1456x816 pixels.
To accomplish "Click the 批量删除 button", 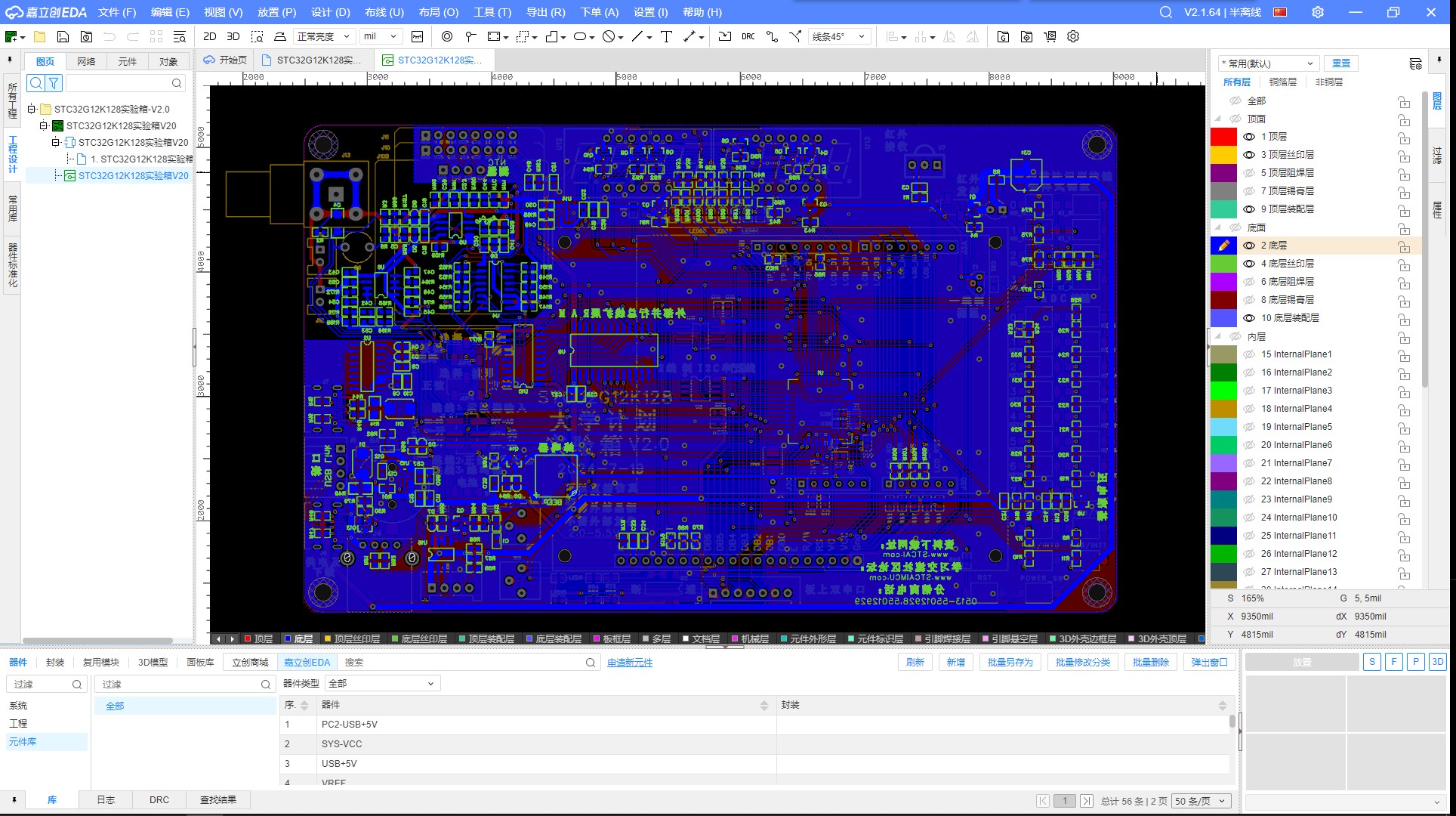I will [x=1151, y=662].
